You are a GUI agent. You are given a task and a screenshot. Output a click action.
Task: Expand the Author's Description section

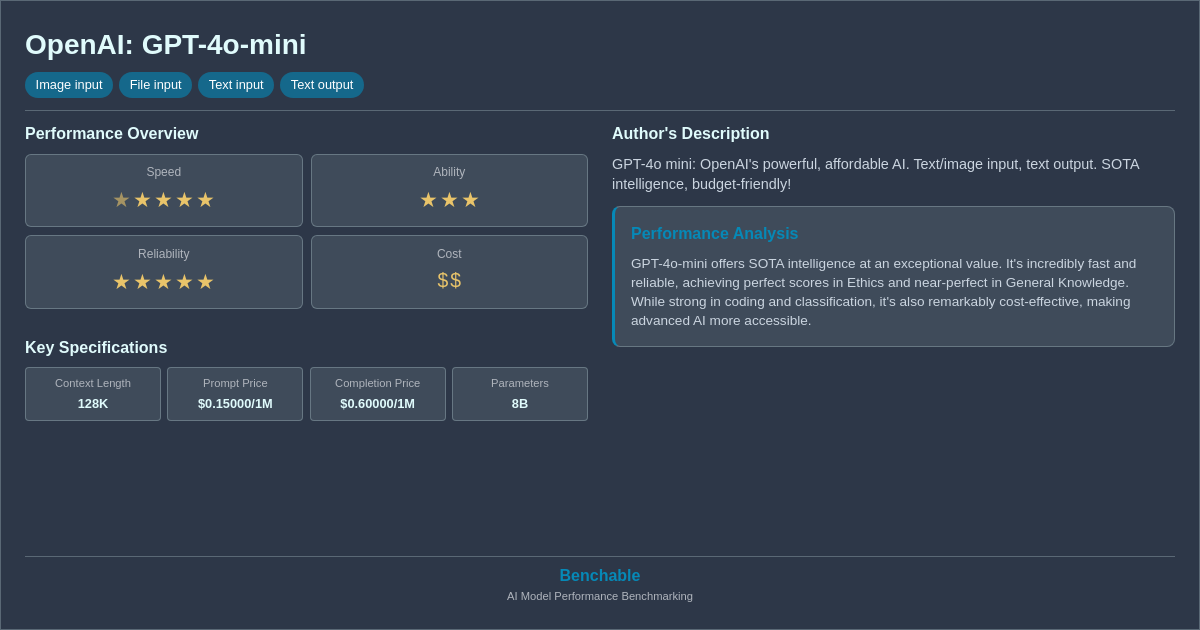click(690, 133)
